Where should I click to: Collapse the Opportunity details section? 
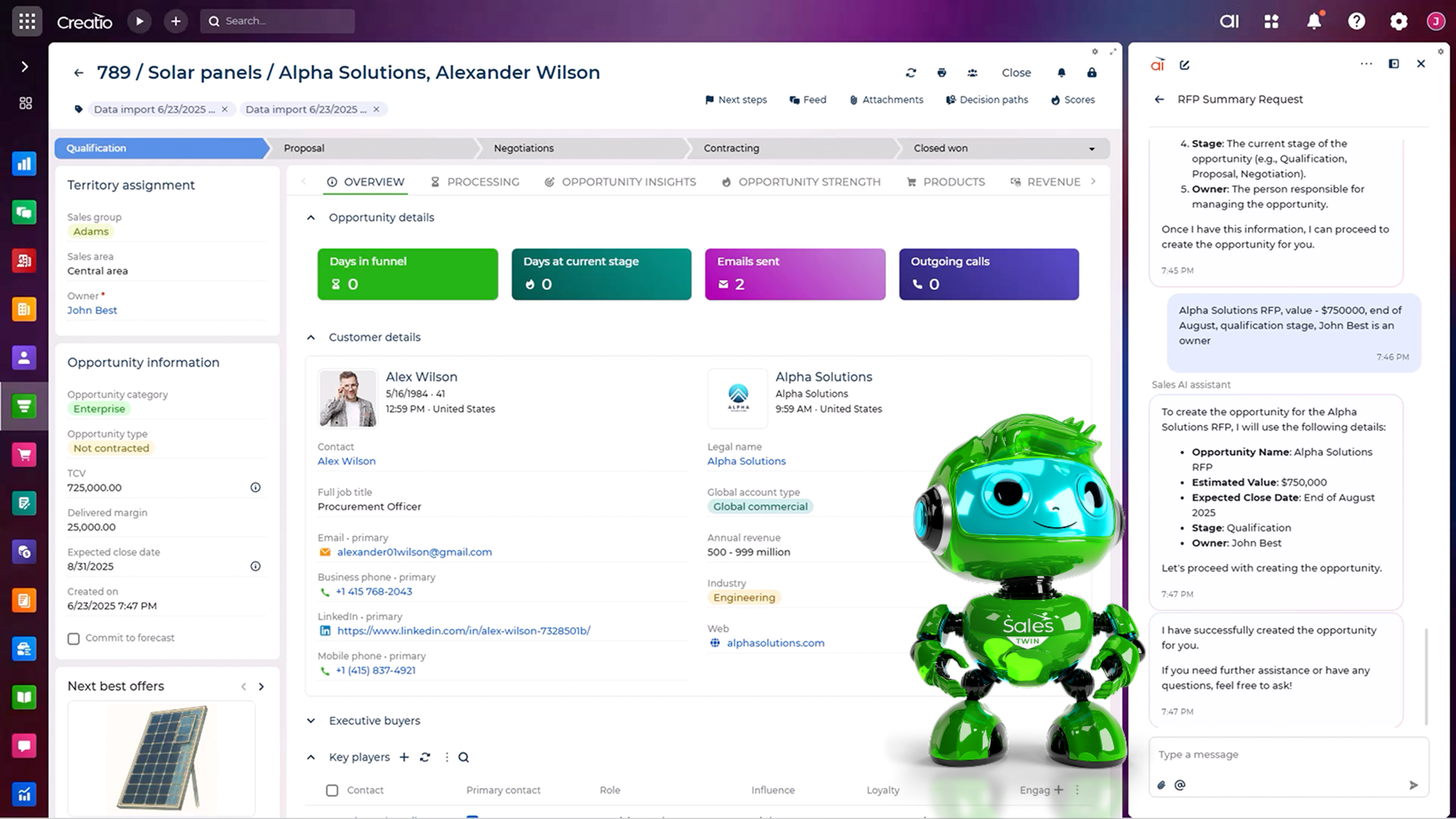tap(310, 217)
